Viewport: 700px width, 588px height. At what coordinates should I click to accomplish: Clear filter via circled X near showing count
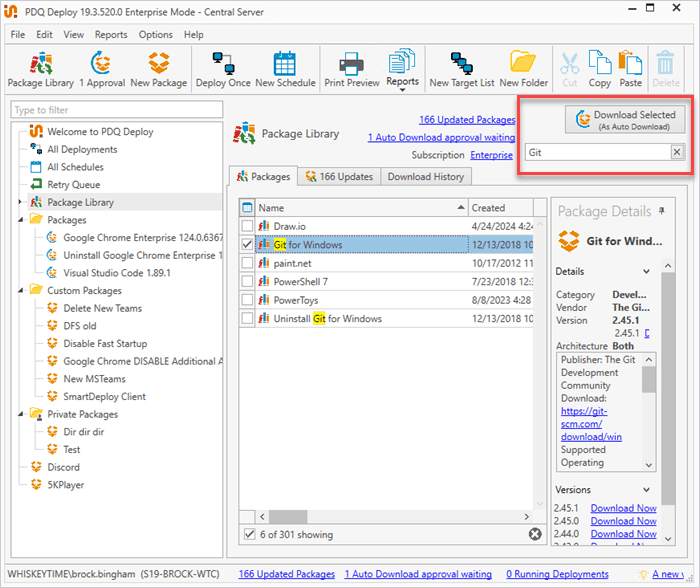tap(535, 534)
